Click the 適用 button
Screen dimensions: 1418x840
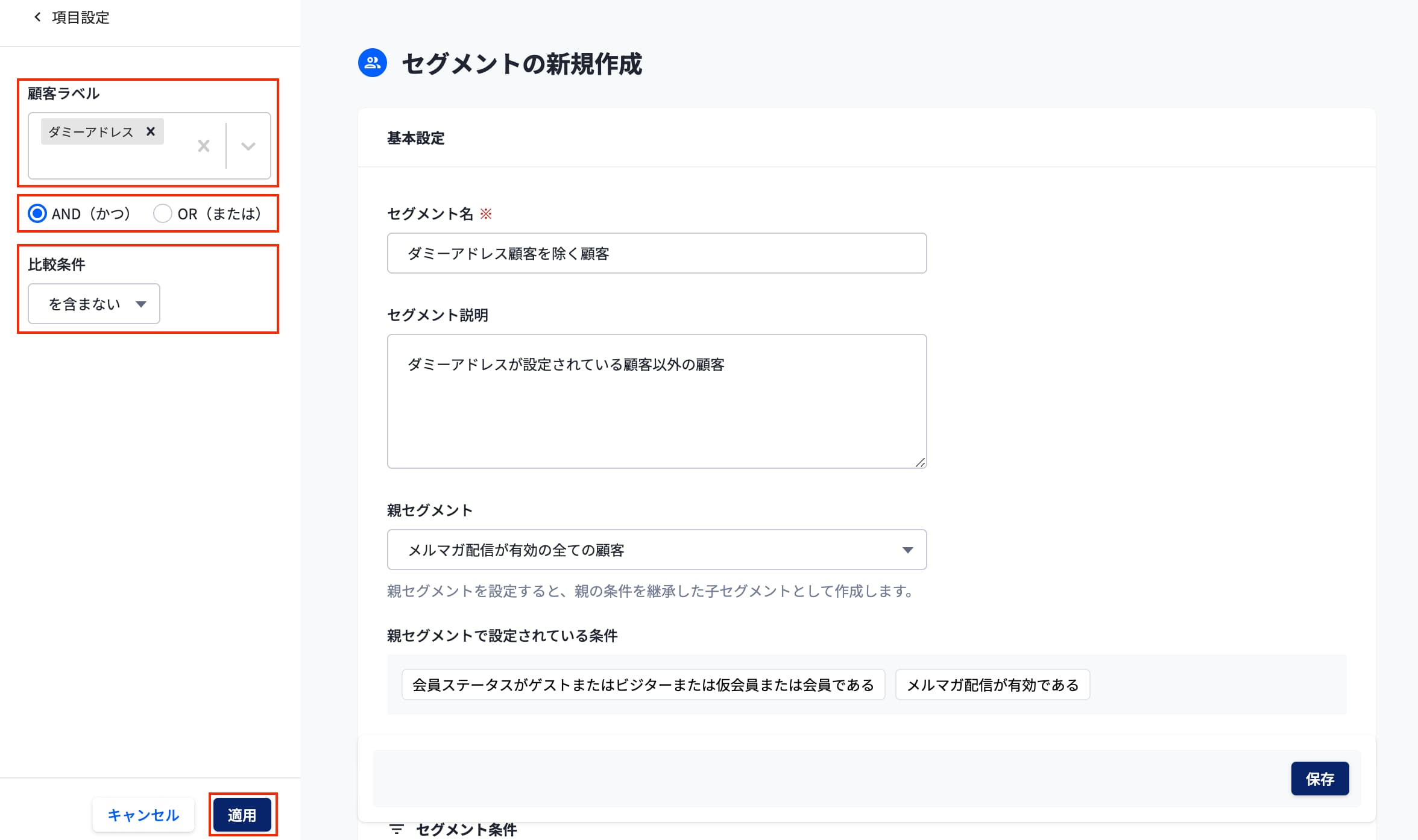242,815
